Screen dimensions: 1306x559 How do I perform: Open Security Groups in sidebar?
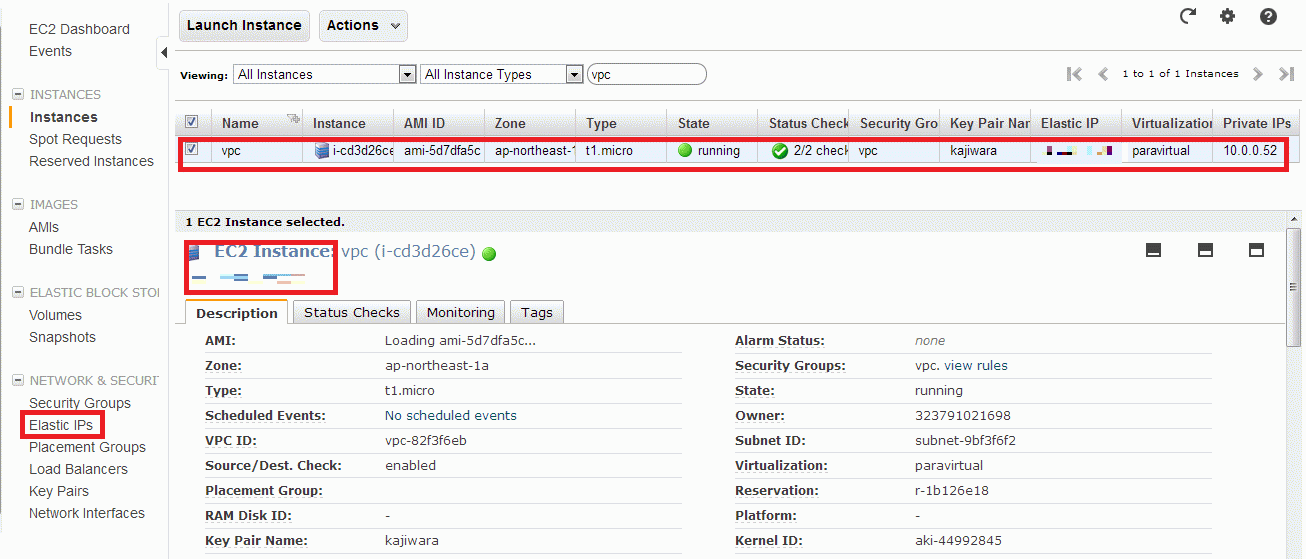pos(80,403)
